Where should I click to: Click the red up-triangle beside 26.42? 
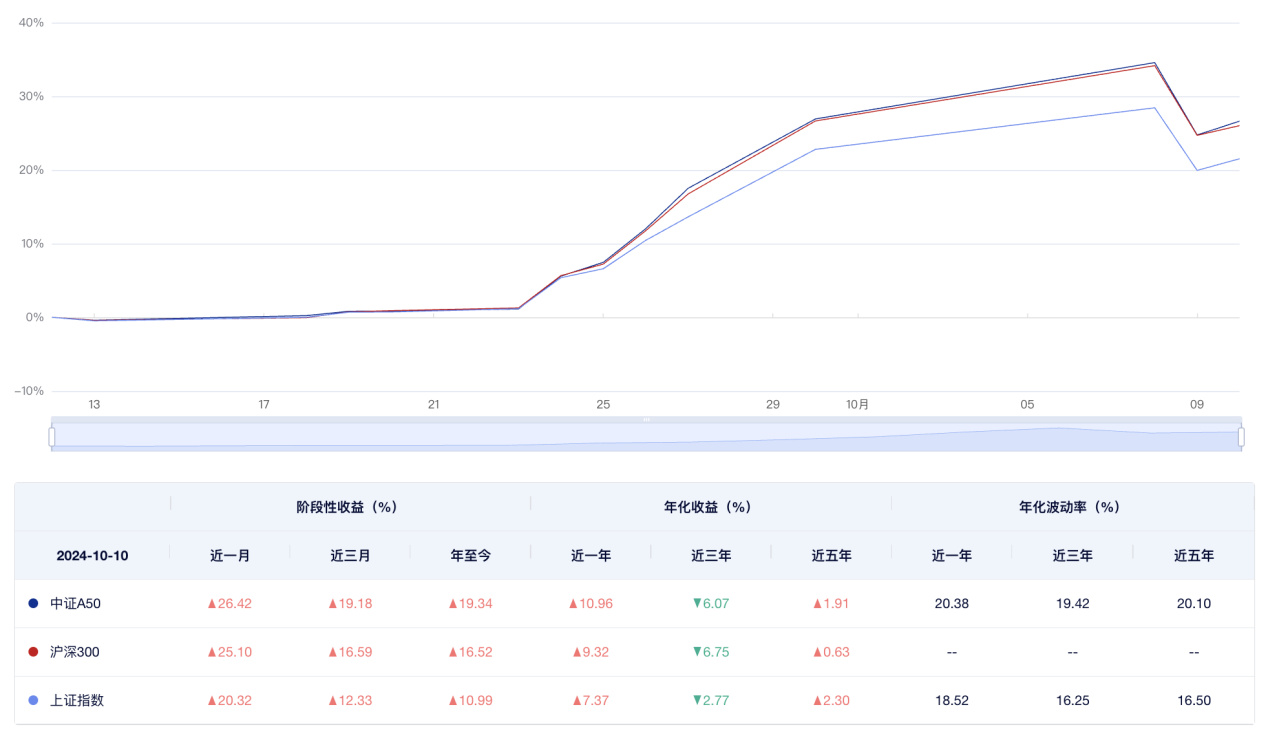coord(213,604)
